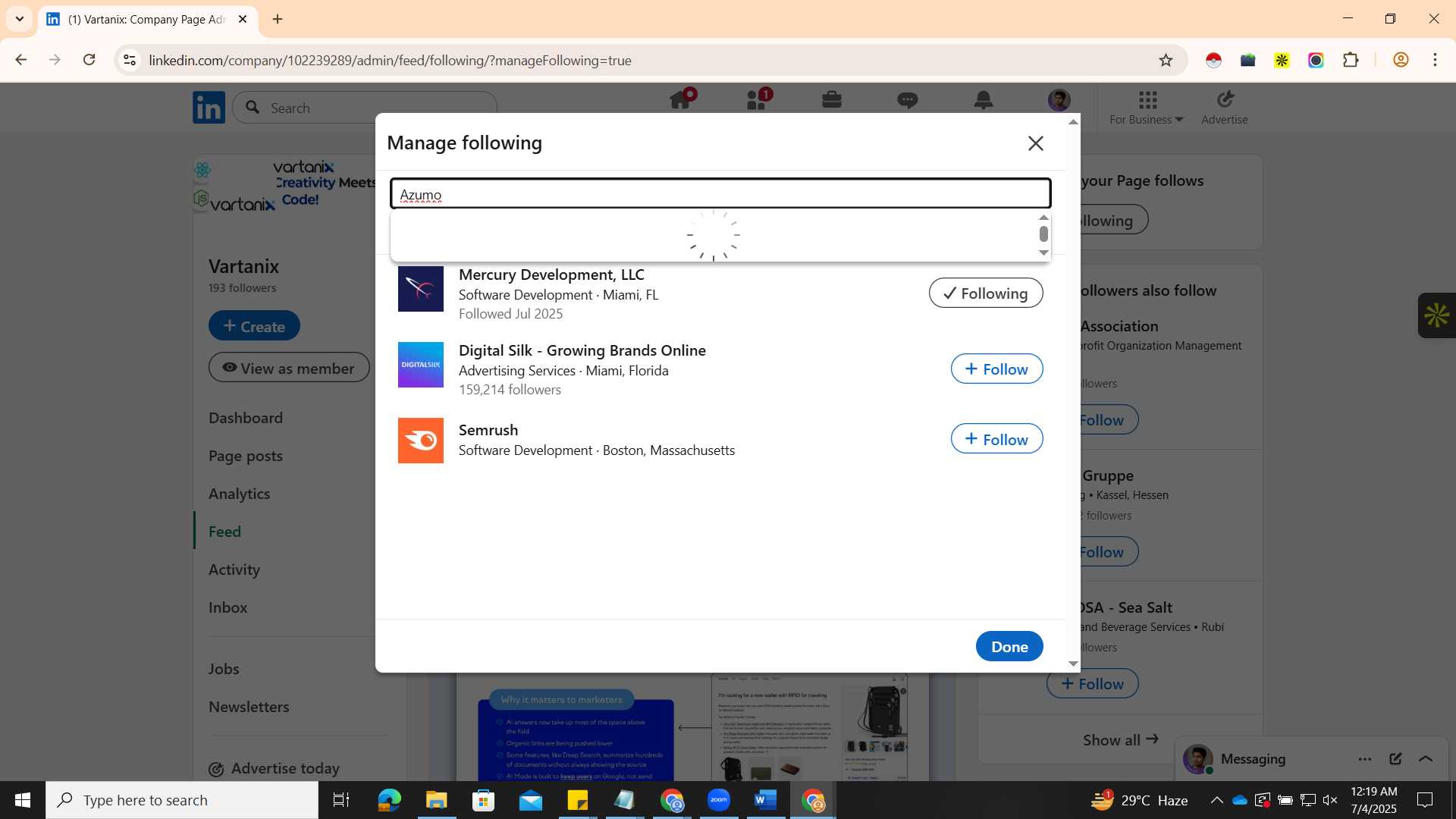Compose new message icon in Messaging
Screen dimensions: 1456x819
(1395, 759)
